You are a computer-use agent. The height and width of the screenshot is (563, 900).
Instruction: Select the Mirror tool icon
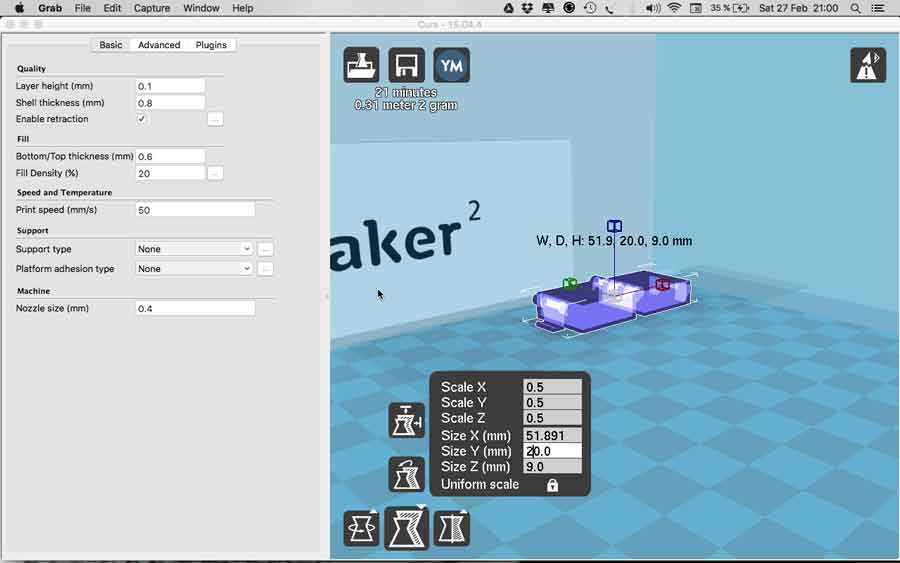452,529
